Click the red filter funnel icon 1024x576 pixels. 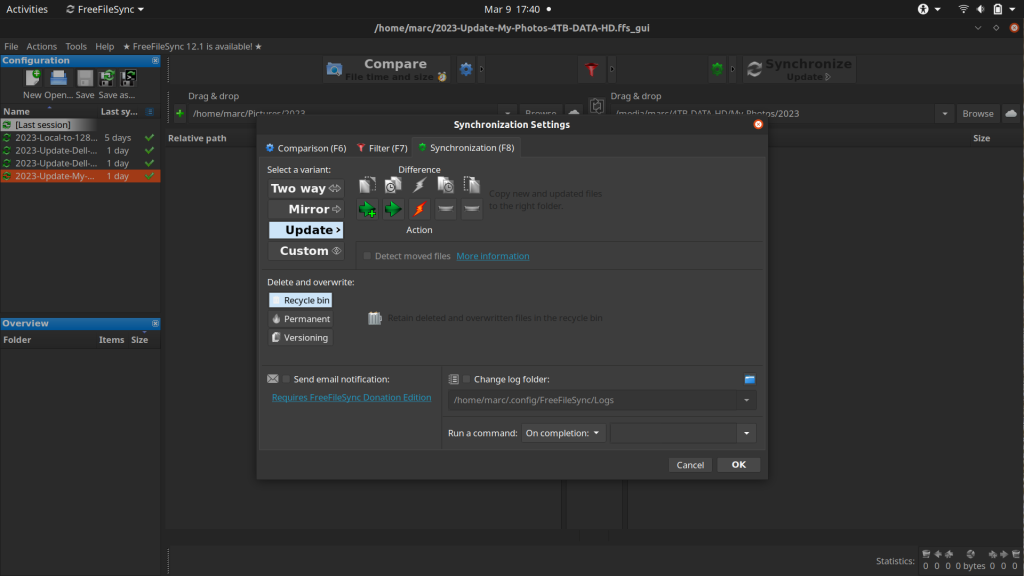pos(592,69)
